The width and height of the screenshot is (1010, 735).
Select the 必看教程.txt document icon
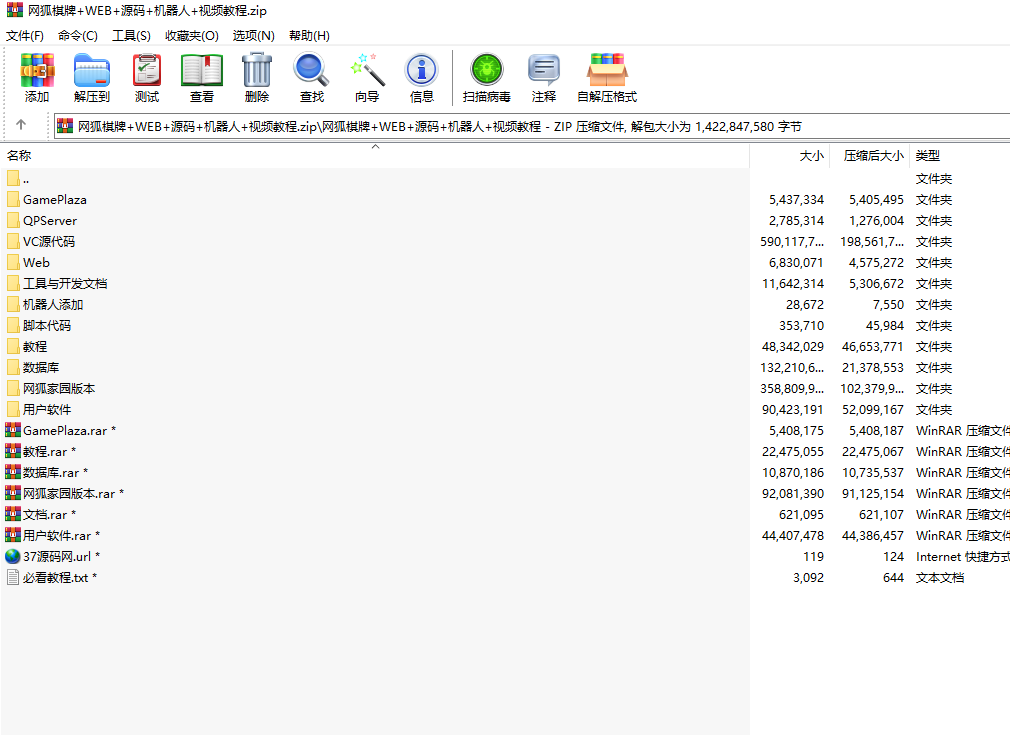click(x=13, y=577)
